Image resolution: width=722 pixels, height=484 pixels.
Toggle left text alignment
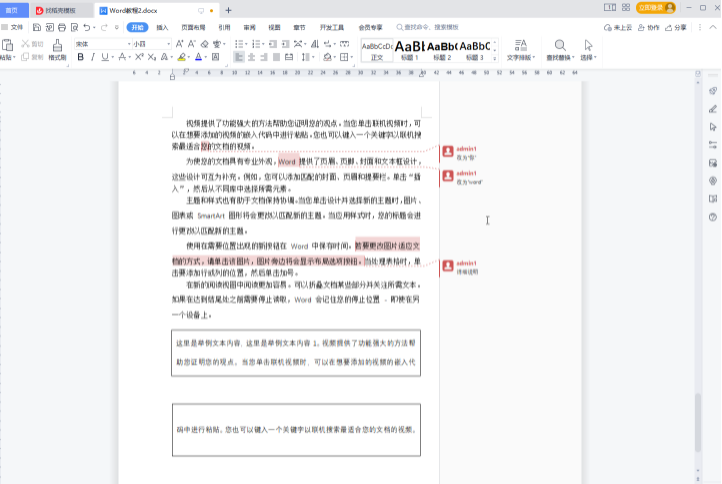[x=239, y=57]
